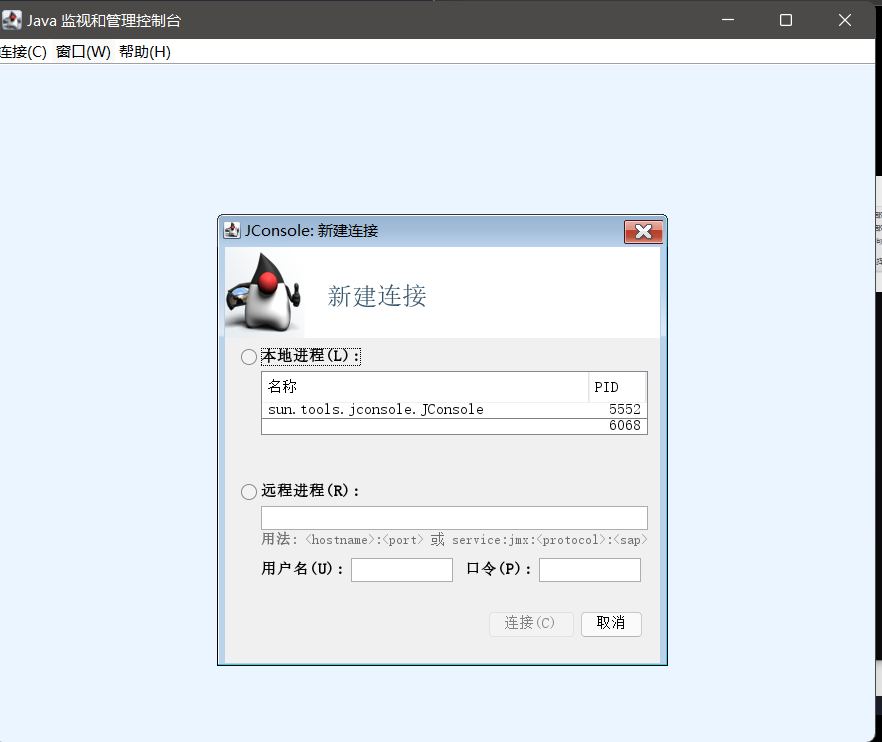Select the process row with PID 6068
Image resolution: width=882 pixels, height=742 pixels.
pyautogui.click(x=454, y=426)
